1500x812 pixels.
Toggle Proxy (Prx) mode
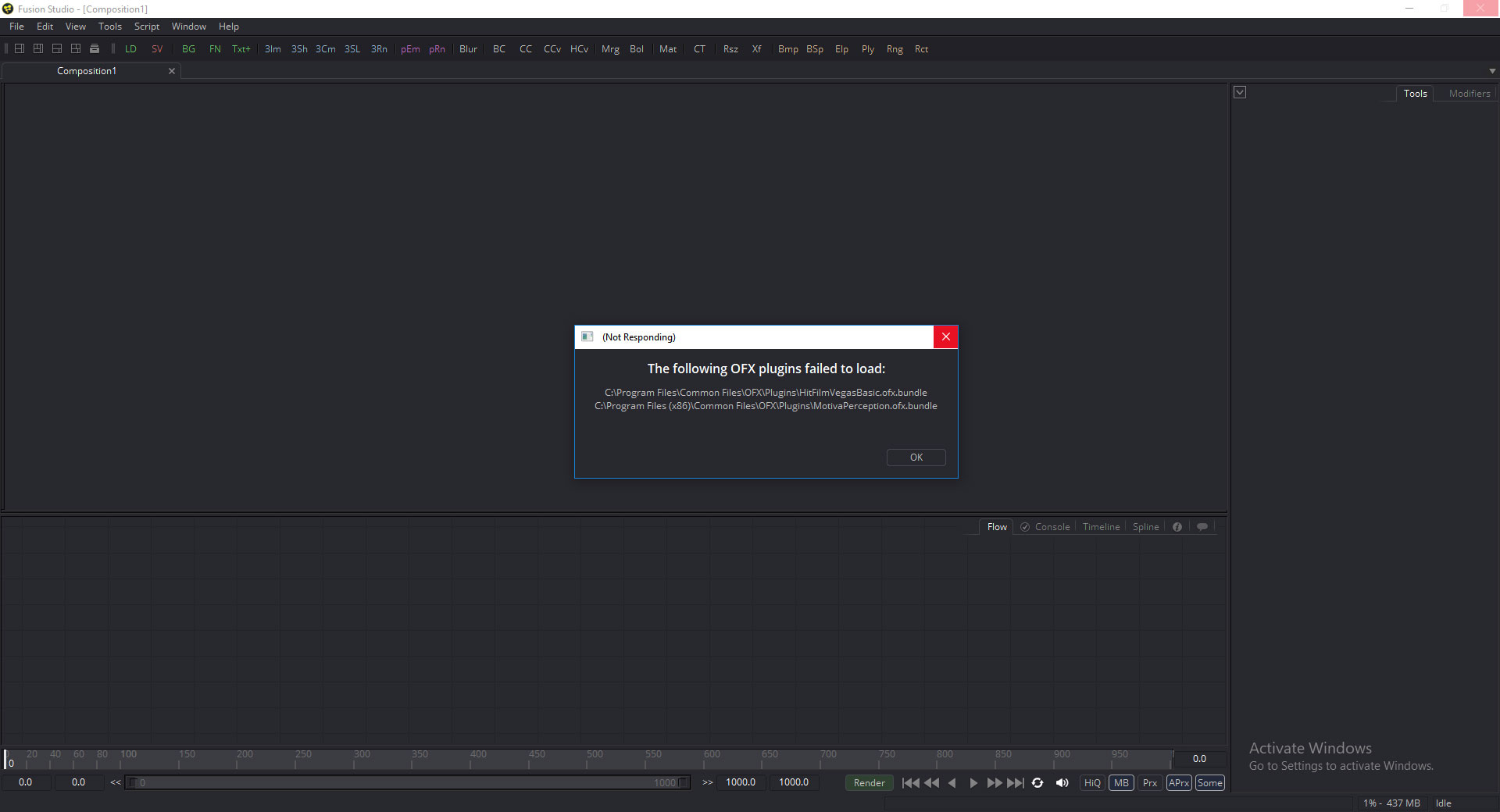[x=1150, y=783]
